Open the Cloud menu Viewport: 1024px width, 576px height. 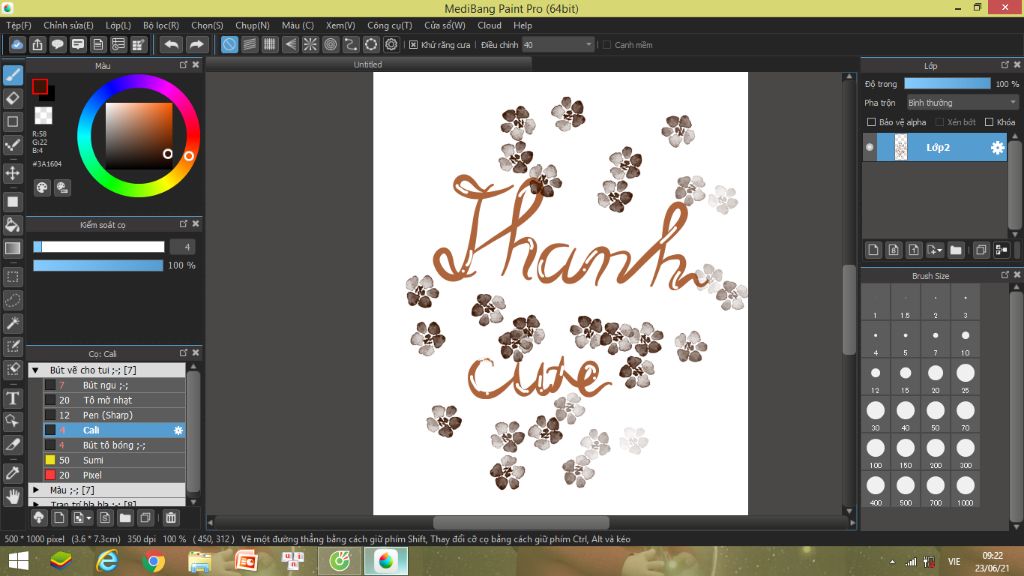pyautogui.click(x=489, y=25)
